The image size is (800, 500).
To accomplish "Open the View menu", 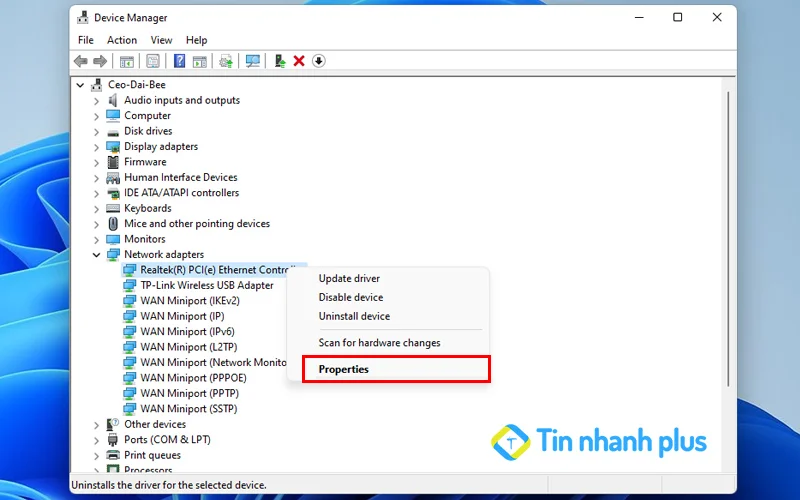I will coord(161,40).
